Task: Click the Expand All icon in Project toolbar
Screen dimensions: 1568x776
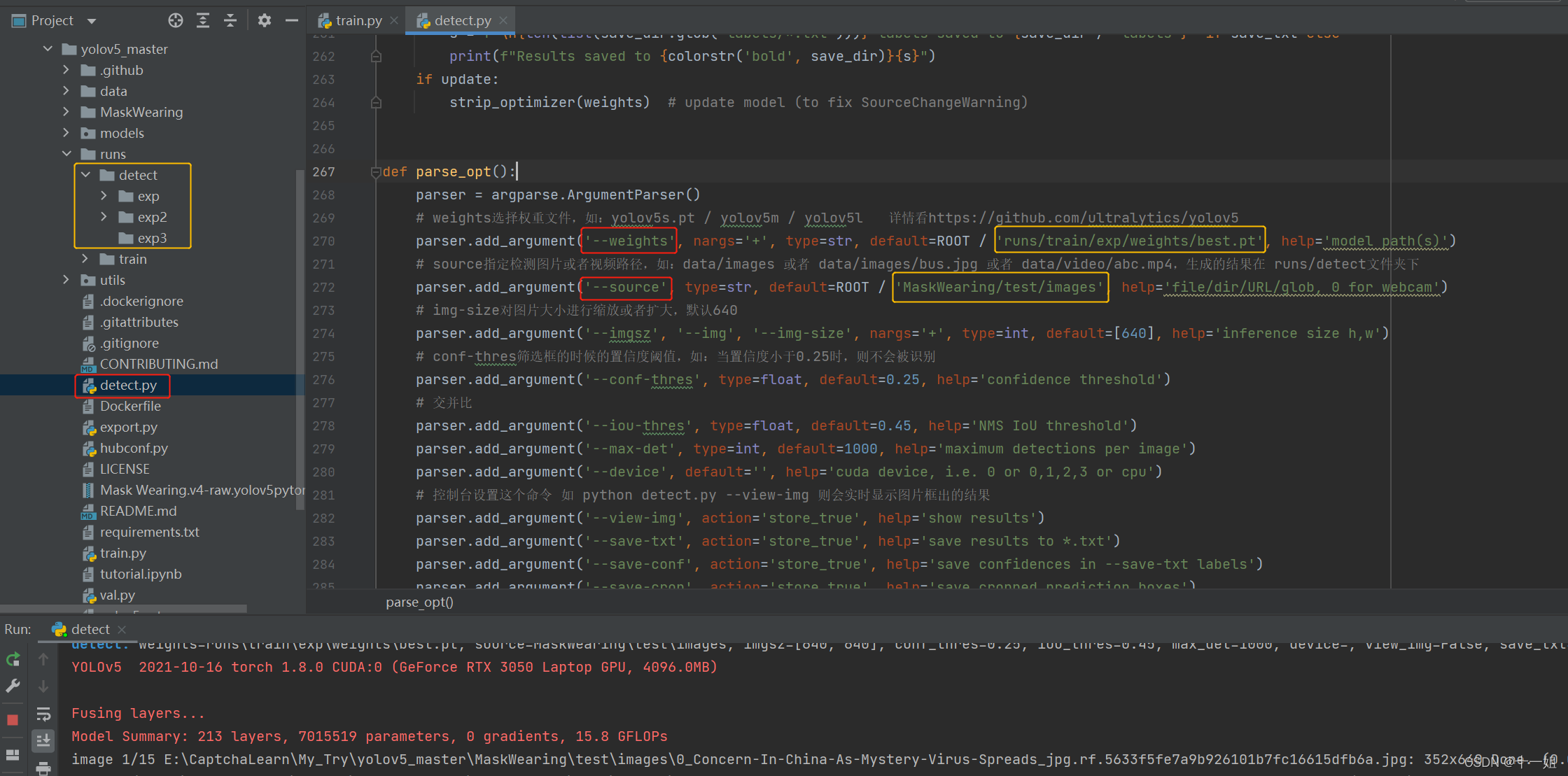Action: pyautogui.click(x=203, y=20)
